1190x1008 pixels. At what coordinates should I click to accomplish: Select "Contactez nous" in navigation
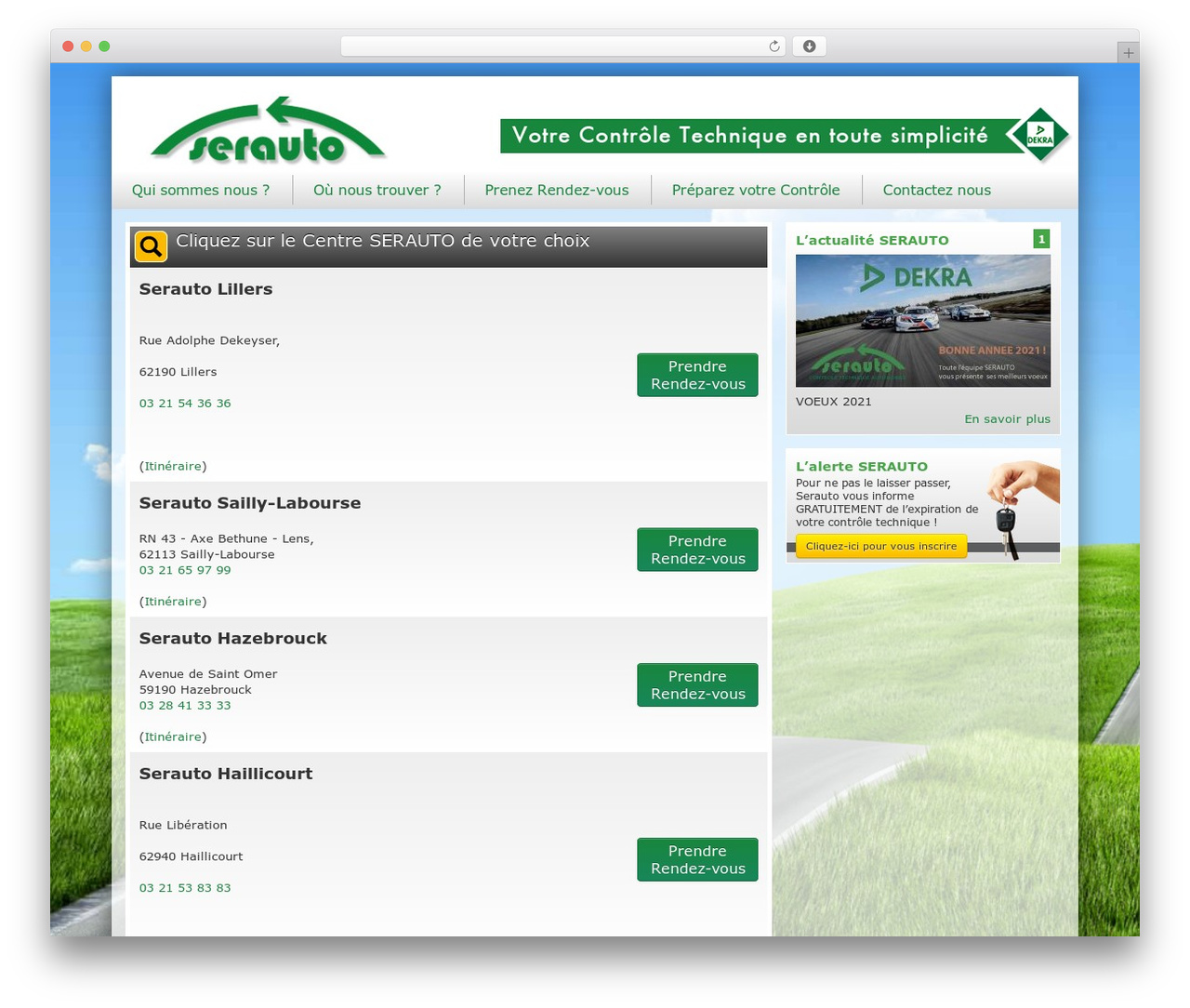(937, 190)
